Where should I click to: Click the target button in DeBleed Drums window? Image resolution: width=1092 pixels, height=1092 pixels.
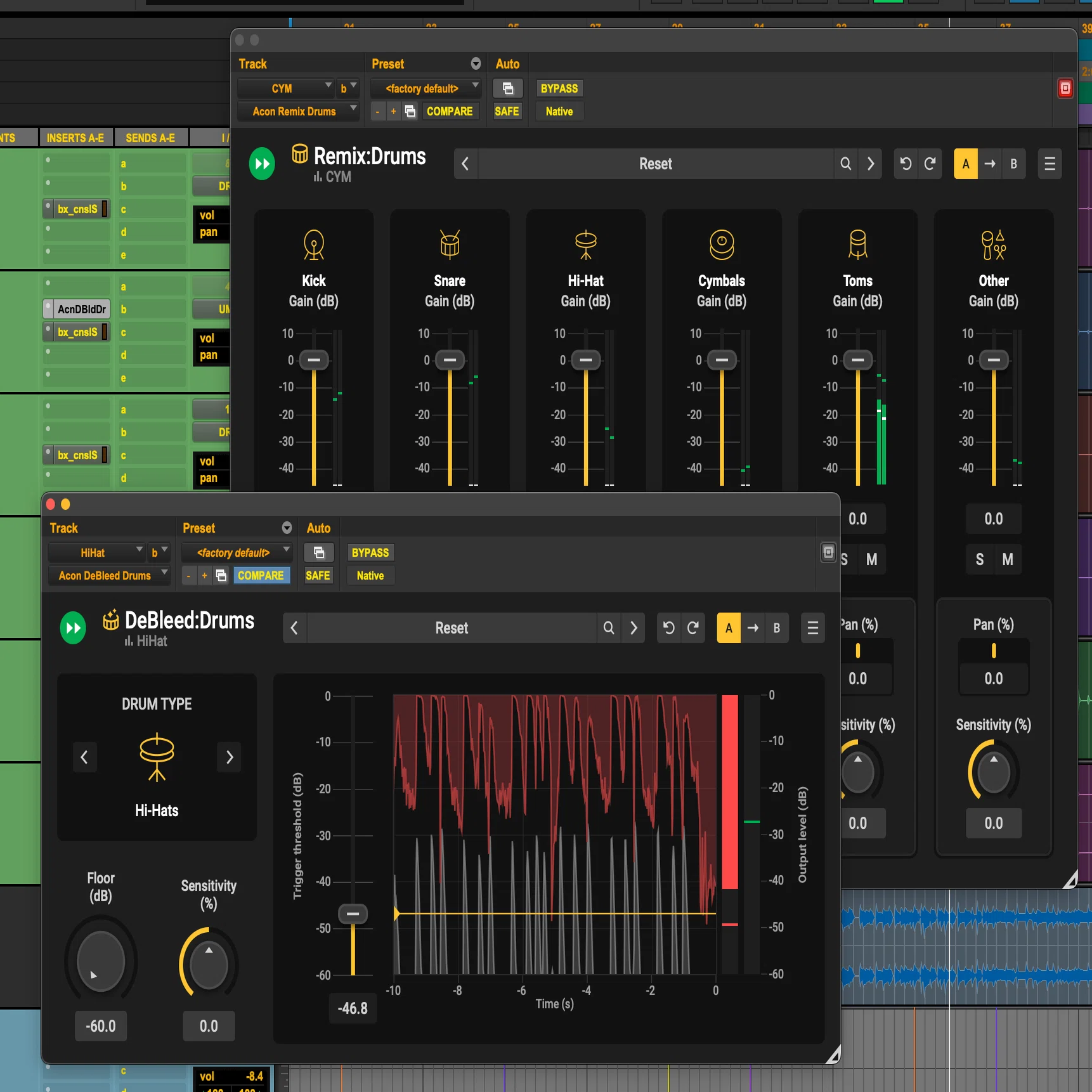828,552
